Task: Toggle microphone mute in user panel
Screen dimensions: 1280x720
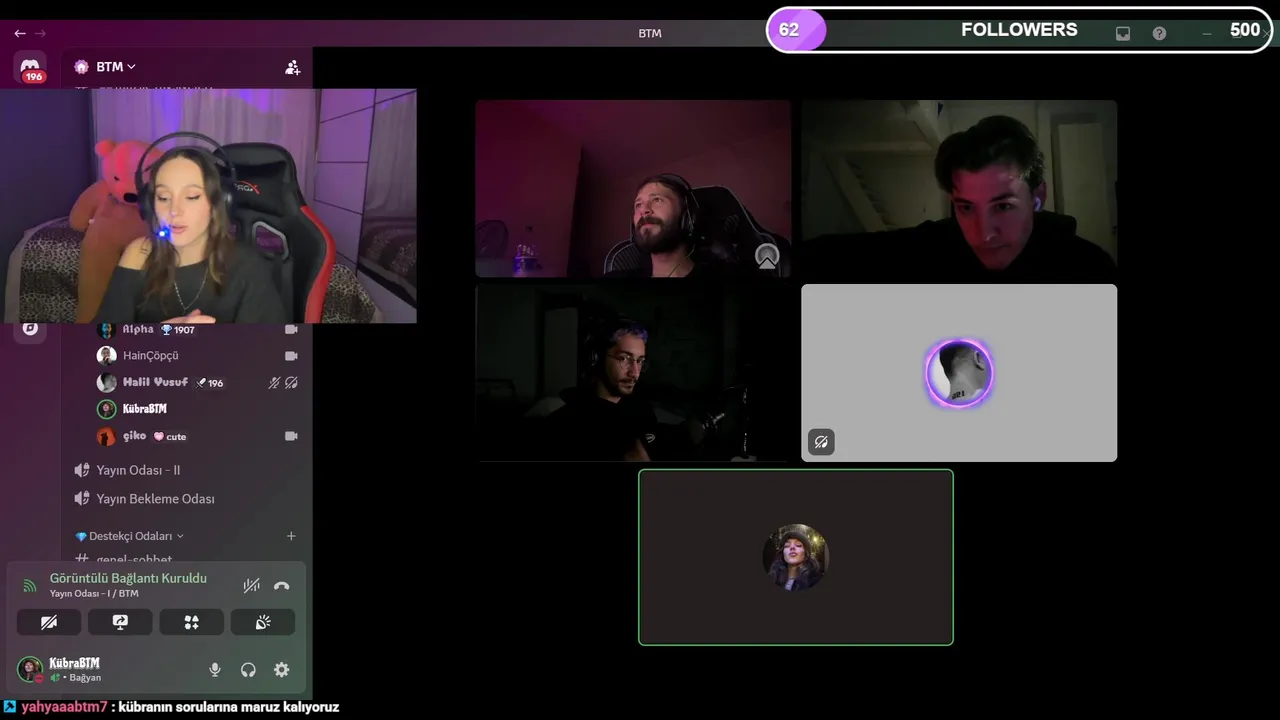Action: 214,670
